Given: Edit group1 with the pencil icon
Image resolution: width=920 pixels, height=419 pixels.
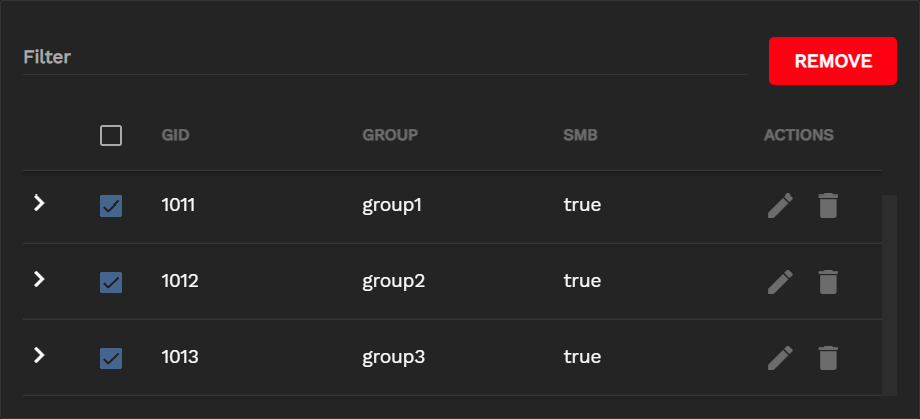Looking at the screenshot, I should point(780,206).
